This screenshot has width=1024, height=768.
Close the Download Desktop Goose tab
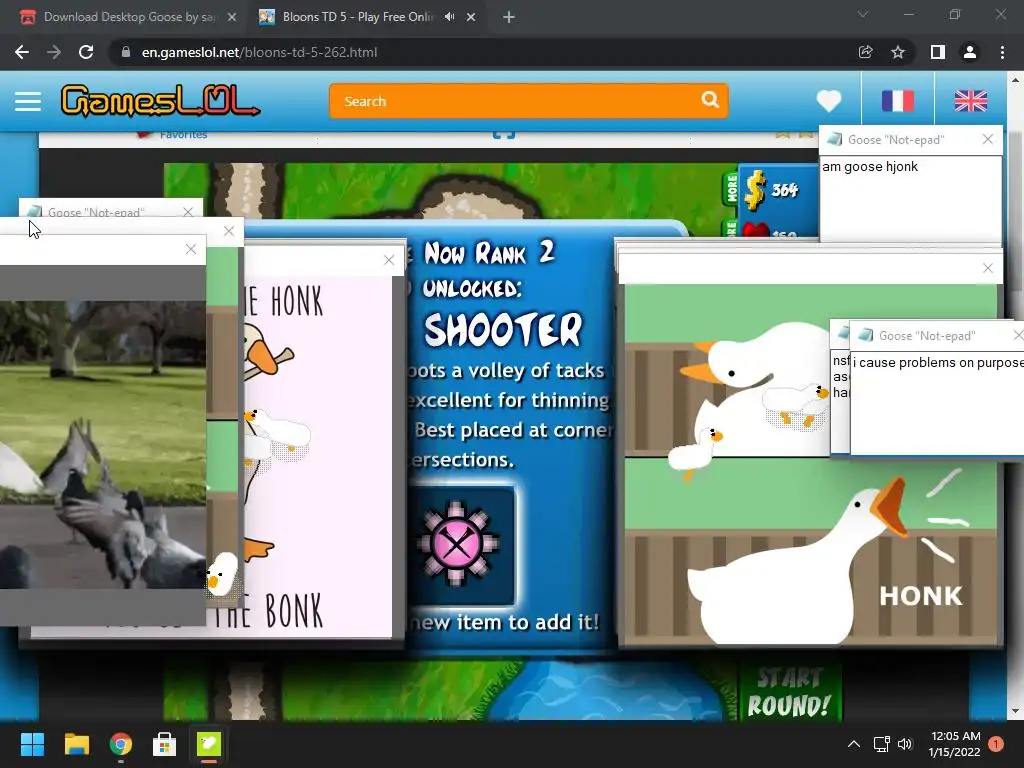[x=232, y=17]
